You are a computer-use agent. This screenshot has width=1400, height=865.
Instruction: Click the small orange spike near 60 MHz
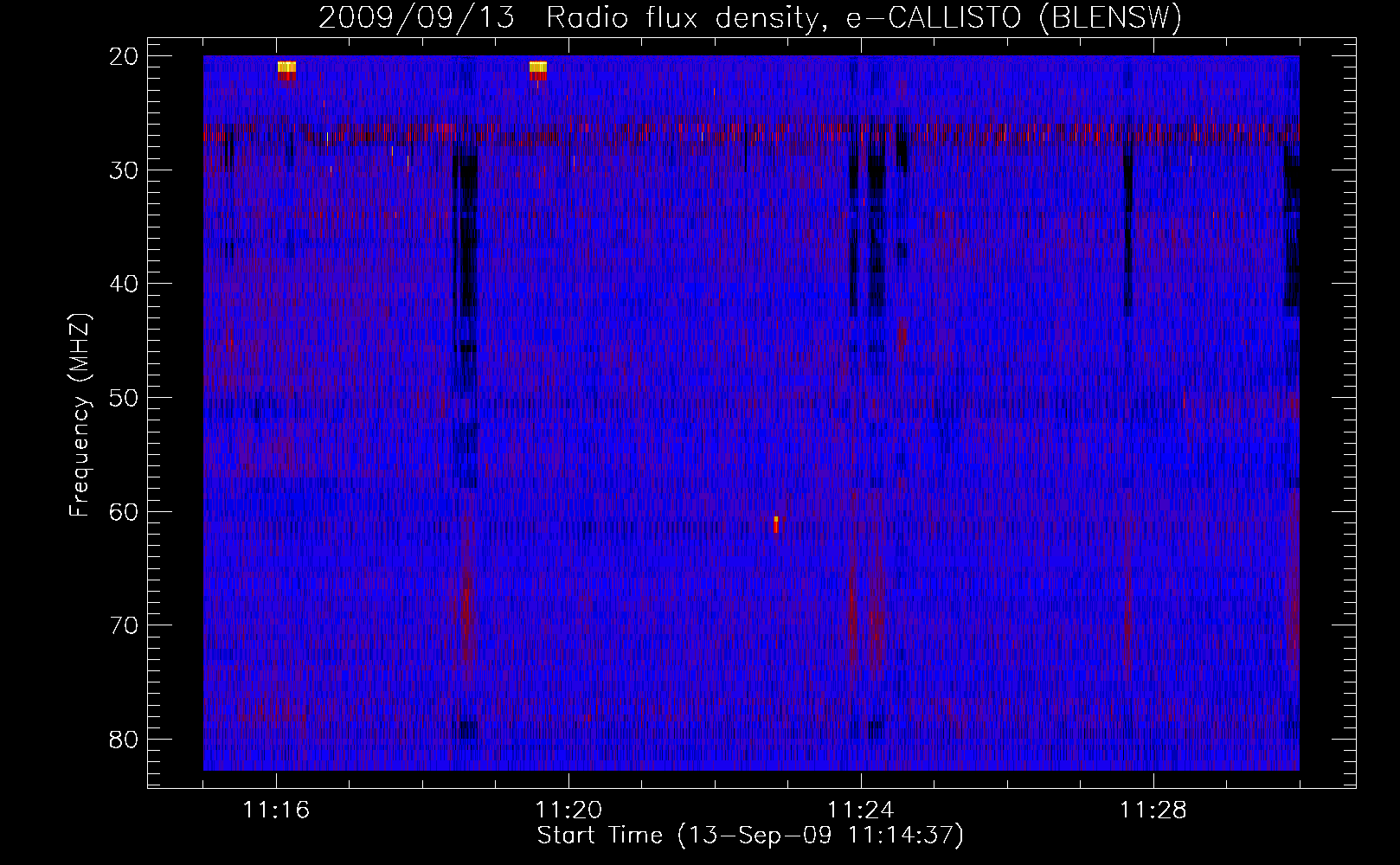click(x=776, y=523)
